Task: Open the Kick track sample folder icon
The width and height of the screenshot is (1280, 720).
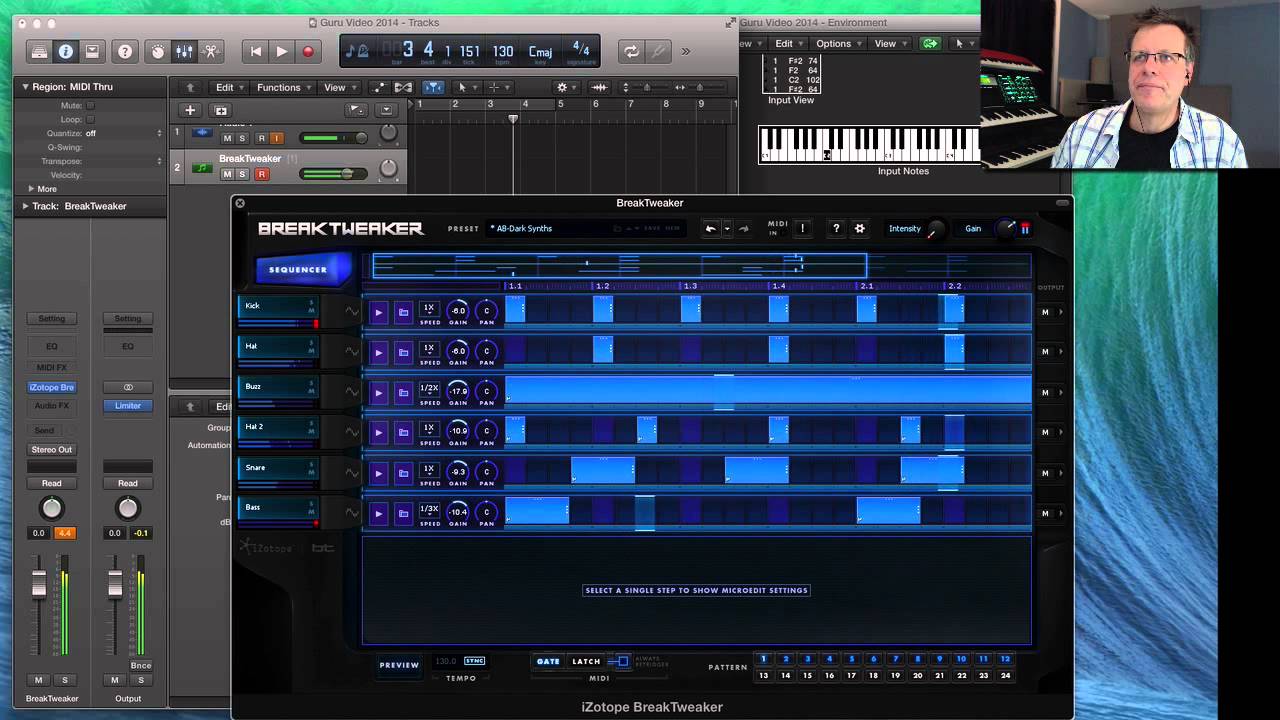Action: pyautogui.click(x=403, y=312)
